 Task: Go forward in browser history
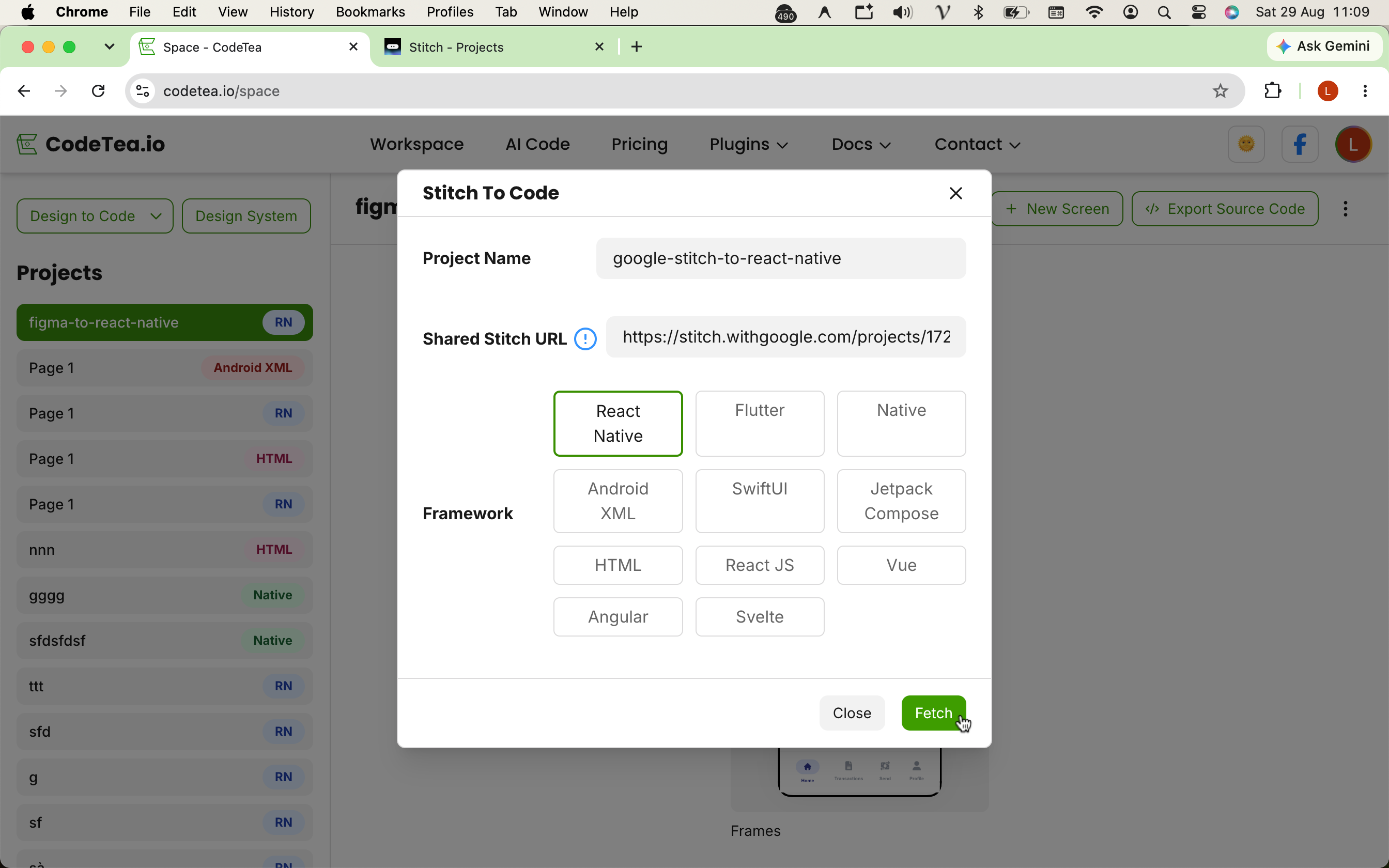click(60, 91)
